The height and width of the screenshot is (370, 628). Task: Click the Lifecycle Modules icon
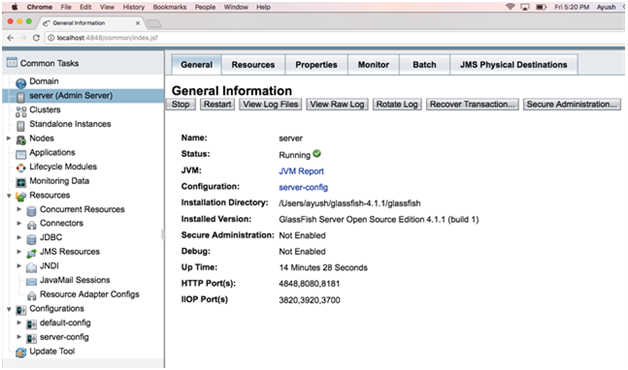(21, 168)
